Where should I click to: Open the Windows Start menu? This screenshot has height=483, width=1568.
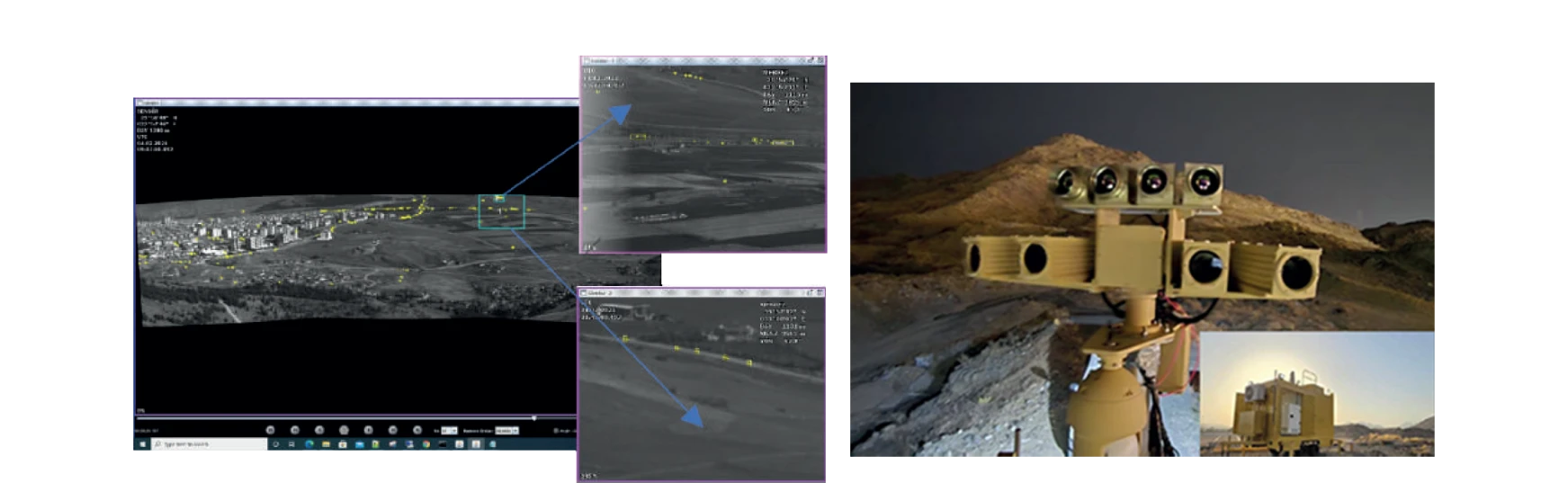(142, 444)
